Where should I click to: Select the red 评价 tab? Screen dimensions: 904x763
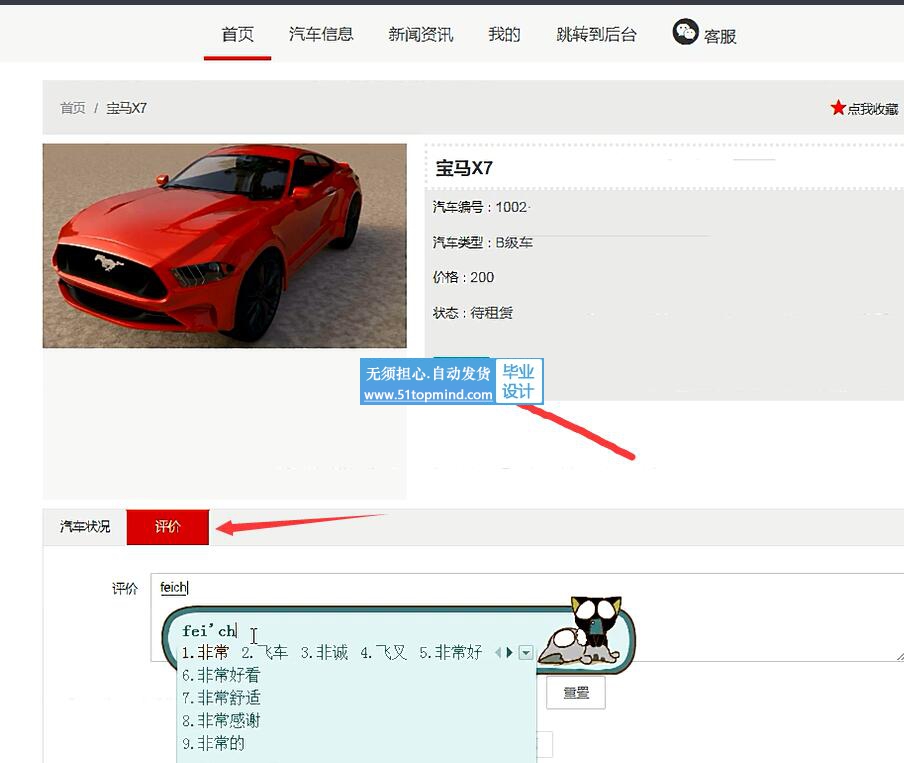pos(168,527)
